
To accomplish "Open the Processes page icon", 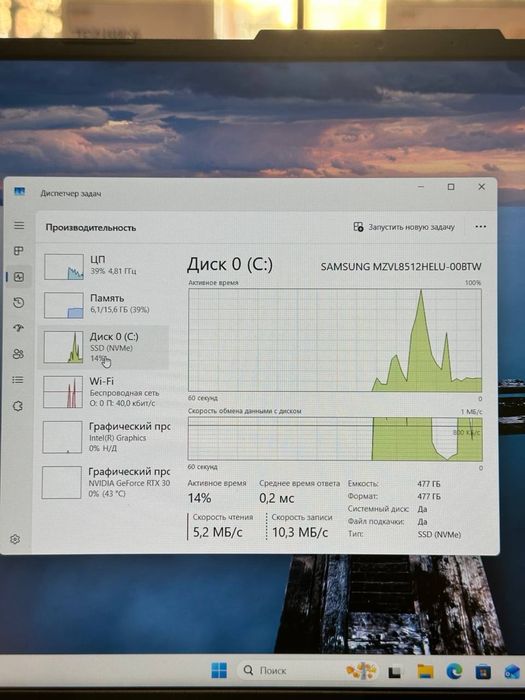I will [x=19, y=251].
